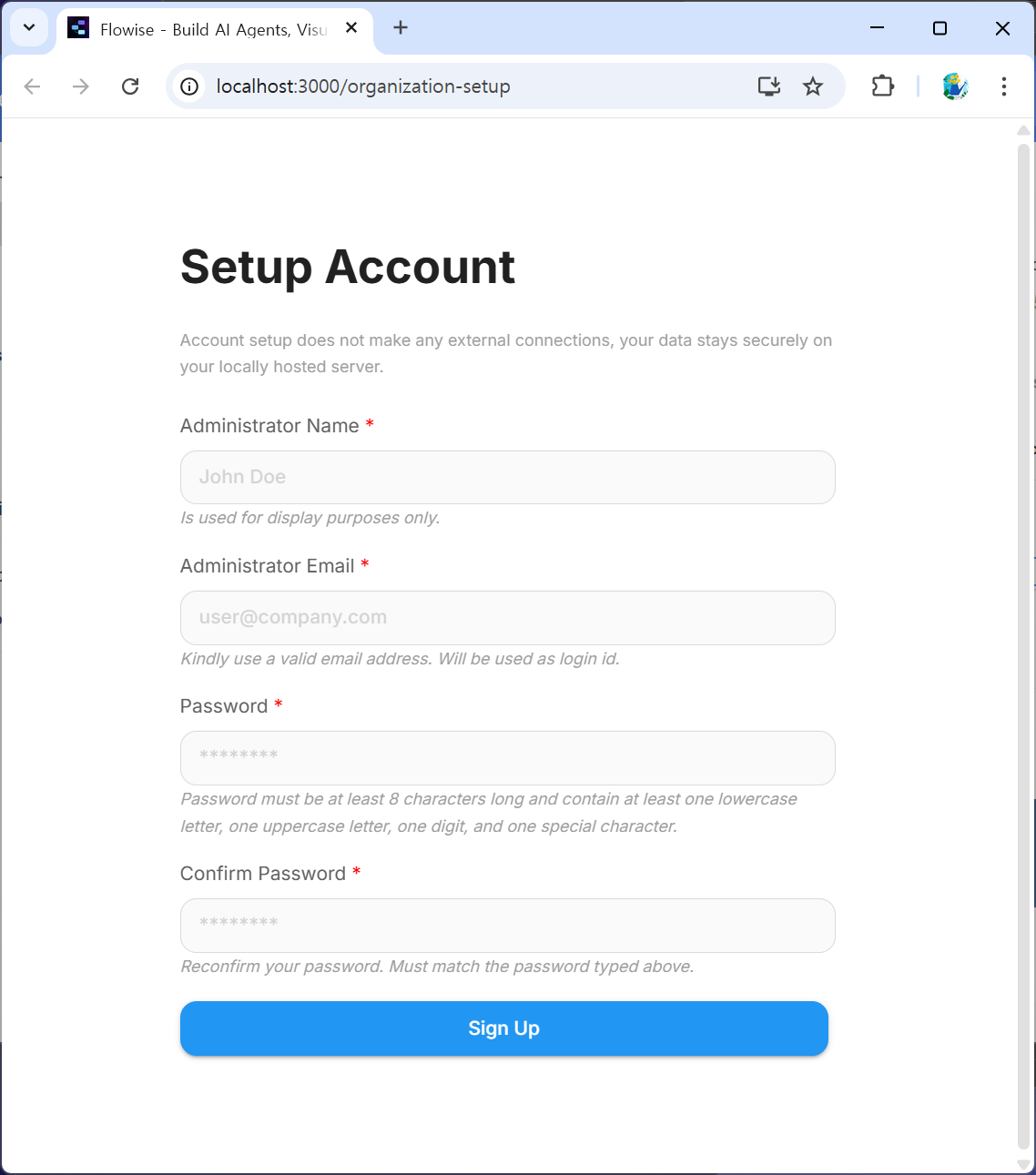This screenshot has height=1175, width=1036.
Task: Click the back navigation arrow
Action: point(33,86)
